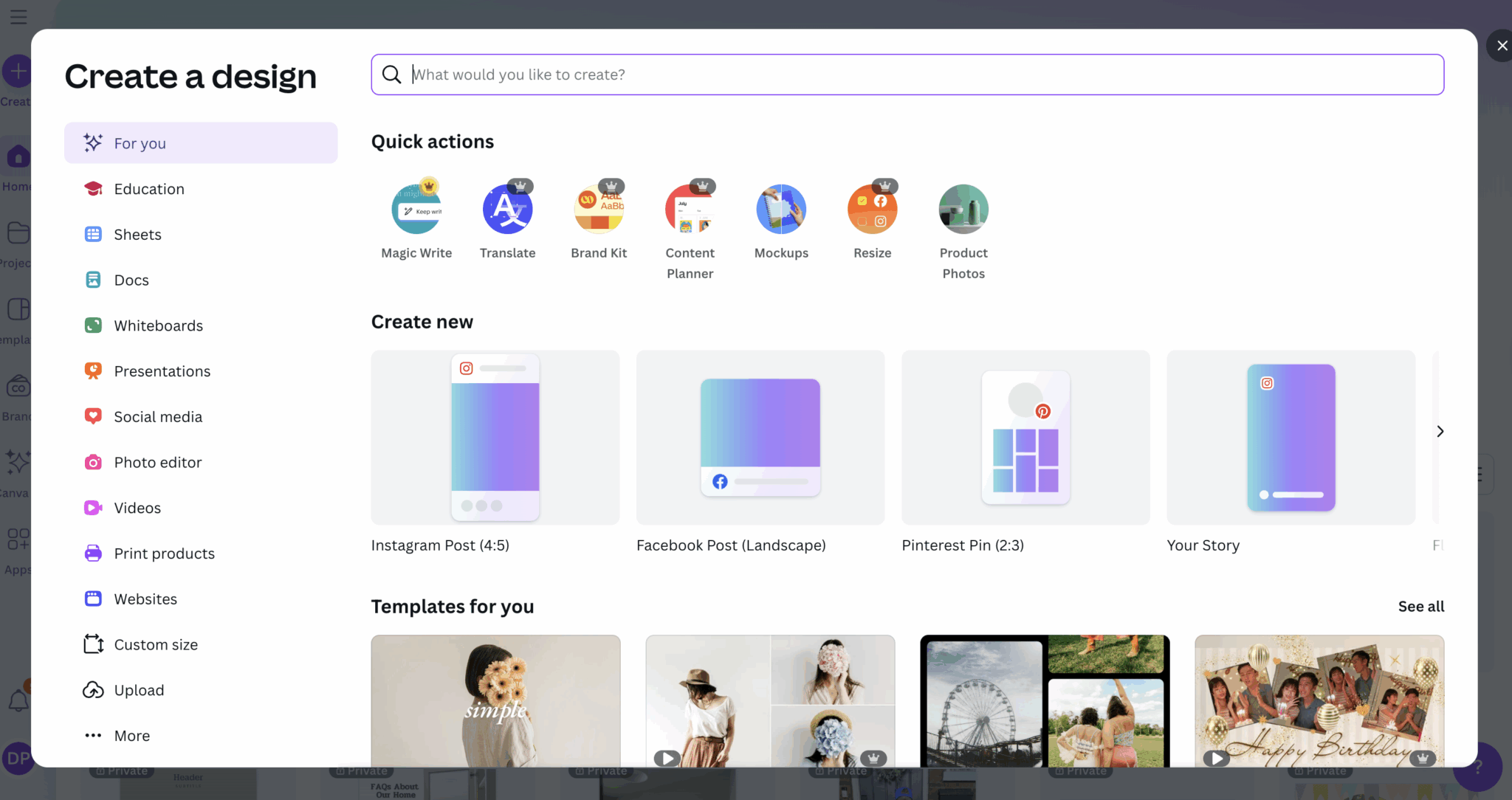This screenshot has width=1512, height=800.
Task: Select Print products category
Action: pyautogui.click(x=201, y=554)
